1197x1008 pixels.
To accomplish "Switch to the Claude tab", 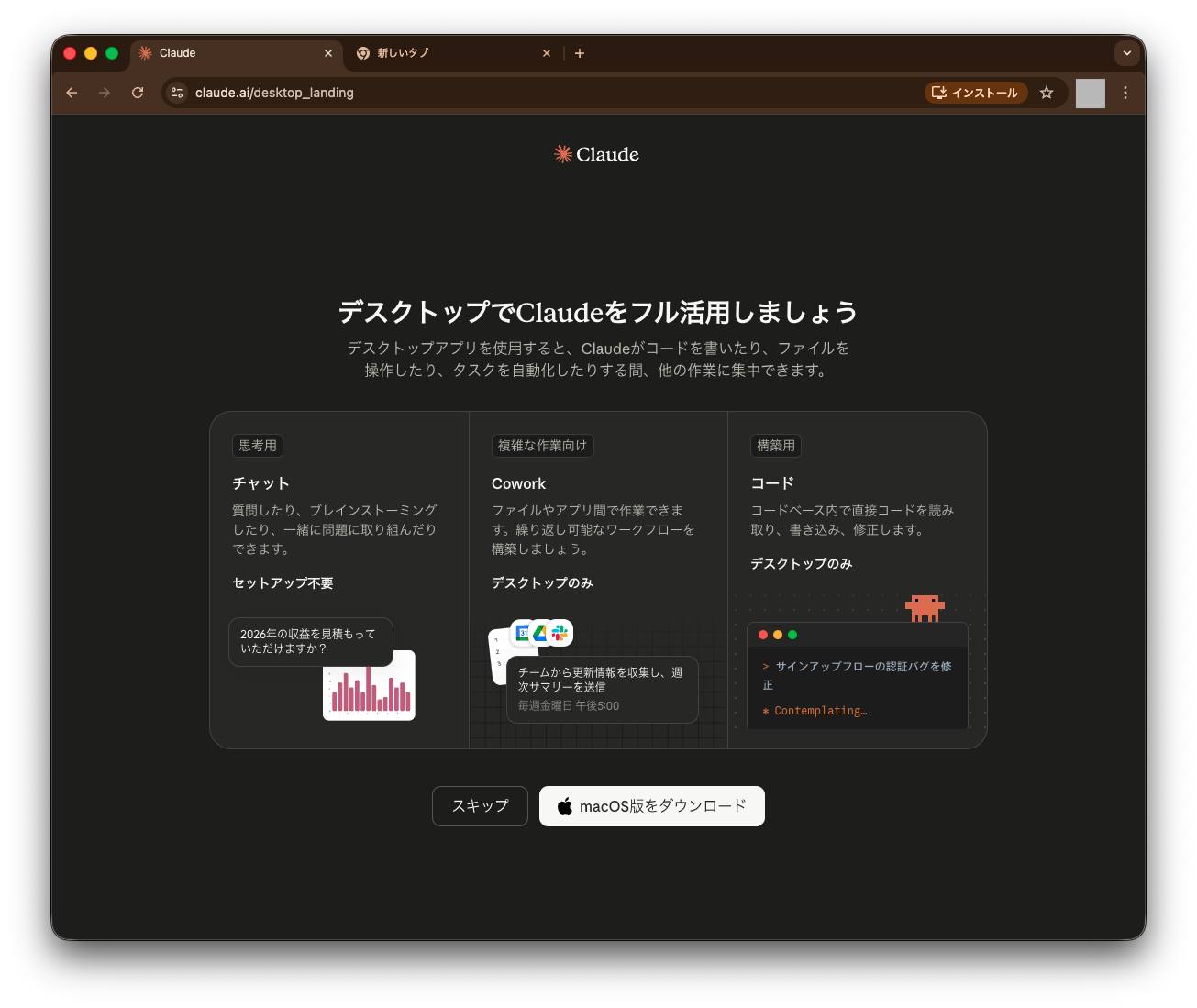I will (237, 53).
